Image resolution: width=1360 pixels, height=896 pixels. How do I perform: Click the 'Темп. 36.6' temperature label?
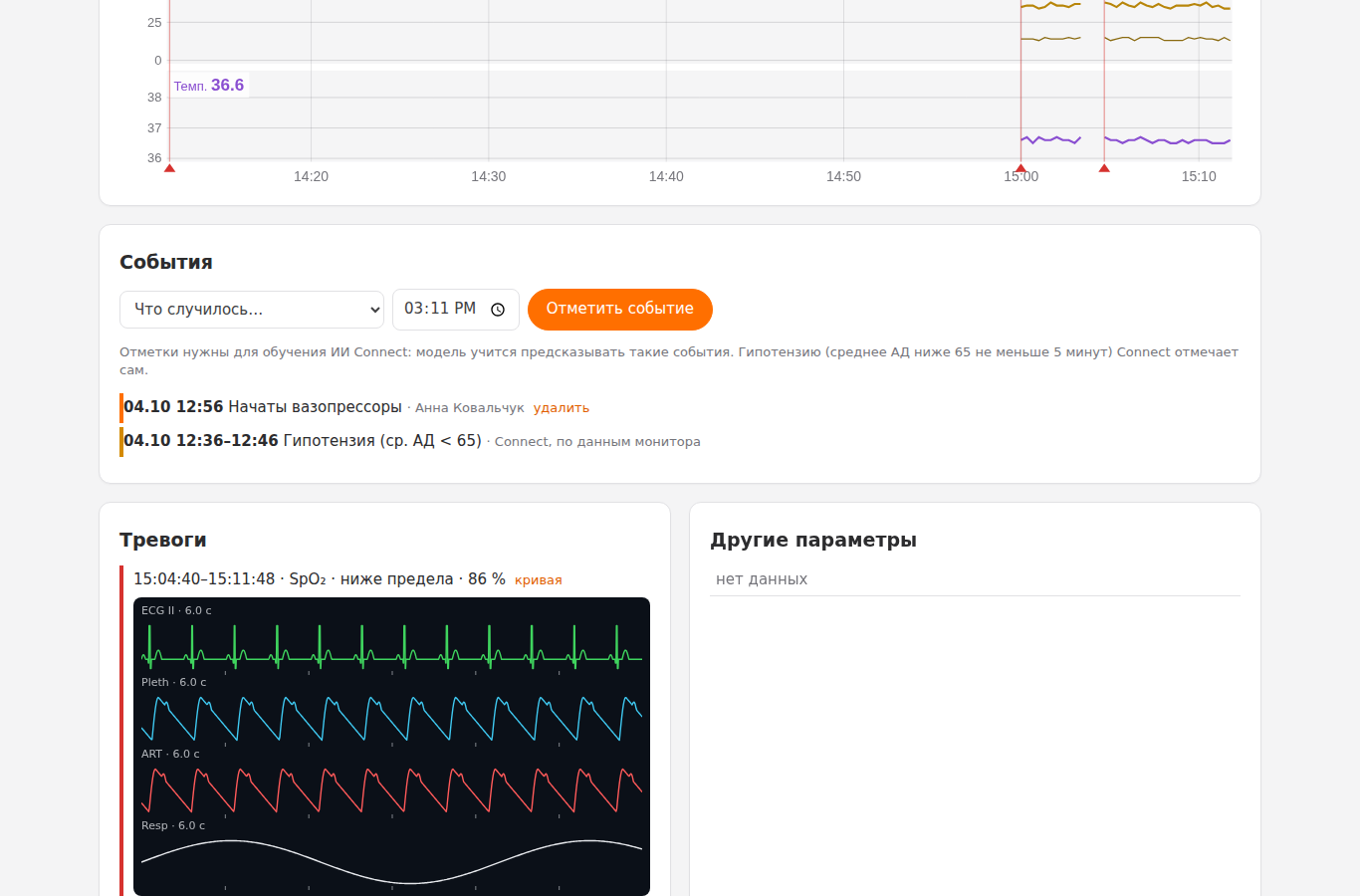click(209, 86)
